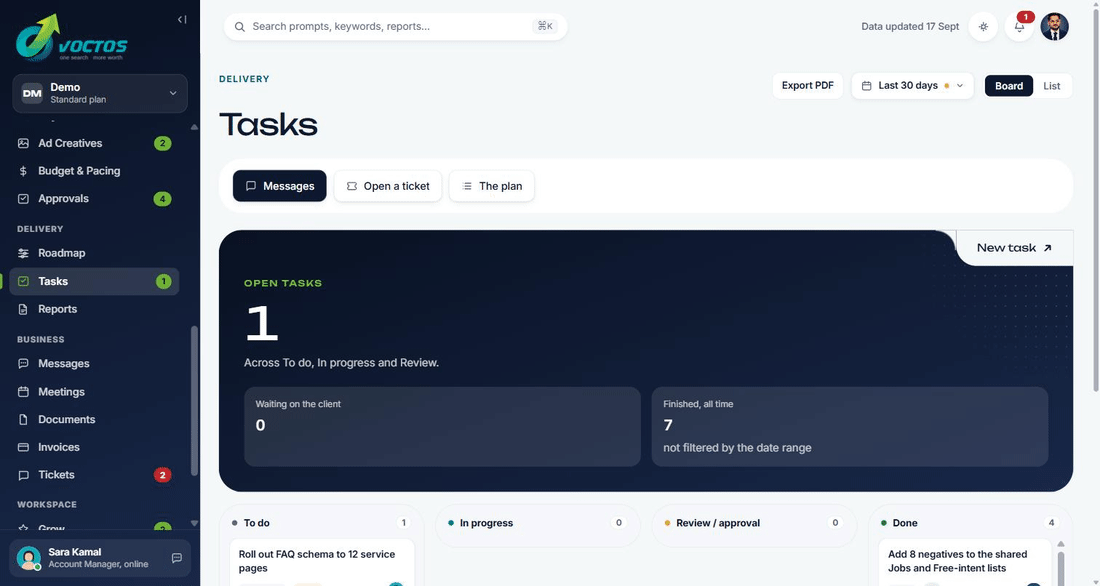1100x586 pixels.
Task: Open the Demo workspace dropdown
Action: coord(100,93)
